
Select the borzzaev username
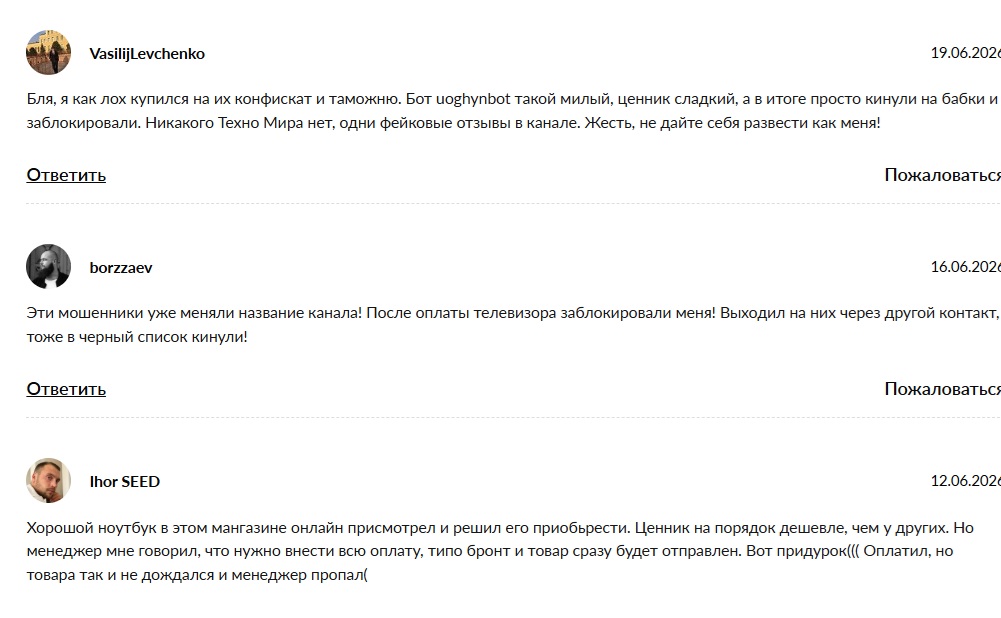click(x=121, y=268)
